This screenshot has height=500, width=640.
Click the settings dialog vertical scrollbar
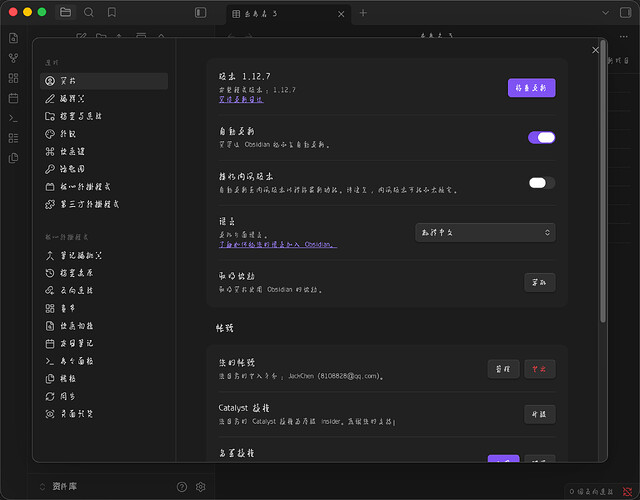click(602, 180)
